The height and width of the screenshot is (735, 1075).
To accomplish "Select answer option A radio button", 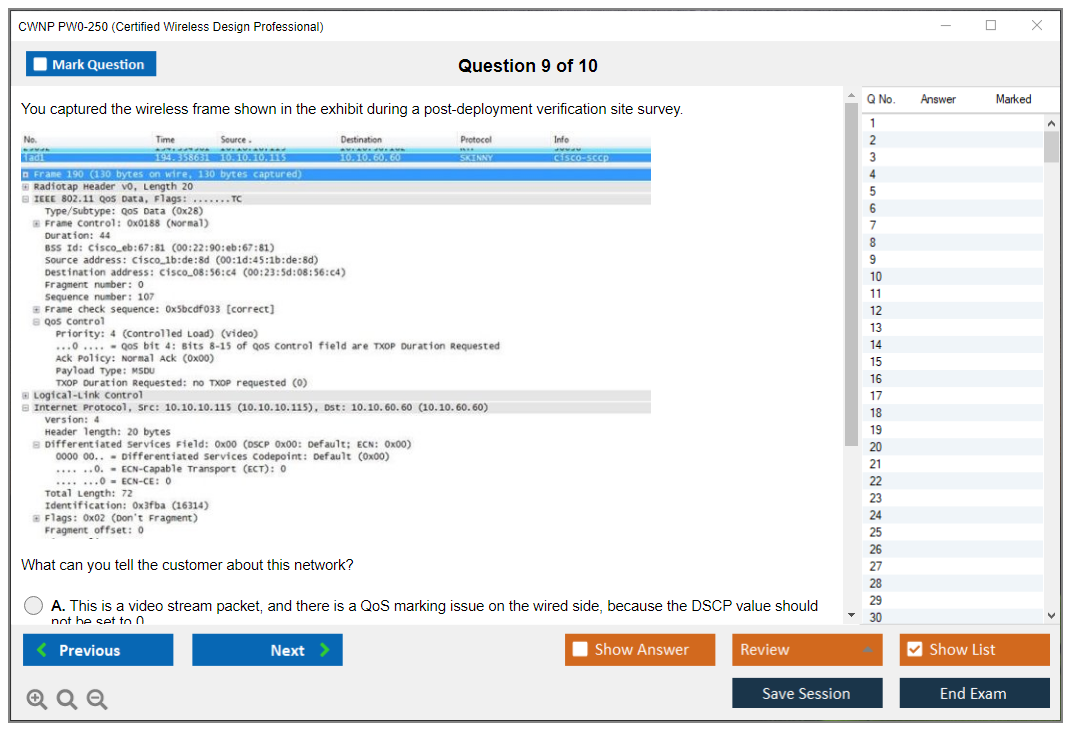I will (x=33, y=606).
